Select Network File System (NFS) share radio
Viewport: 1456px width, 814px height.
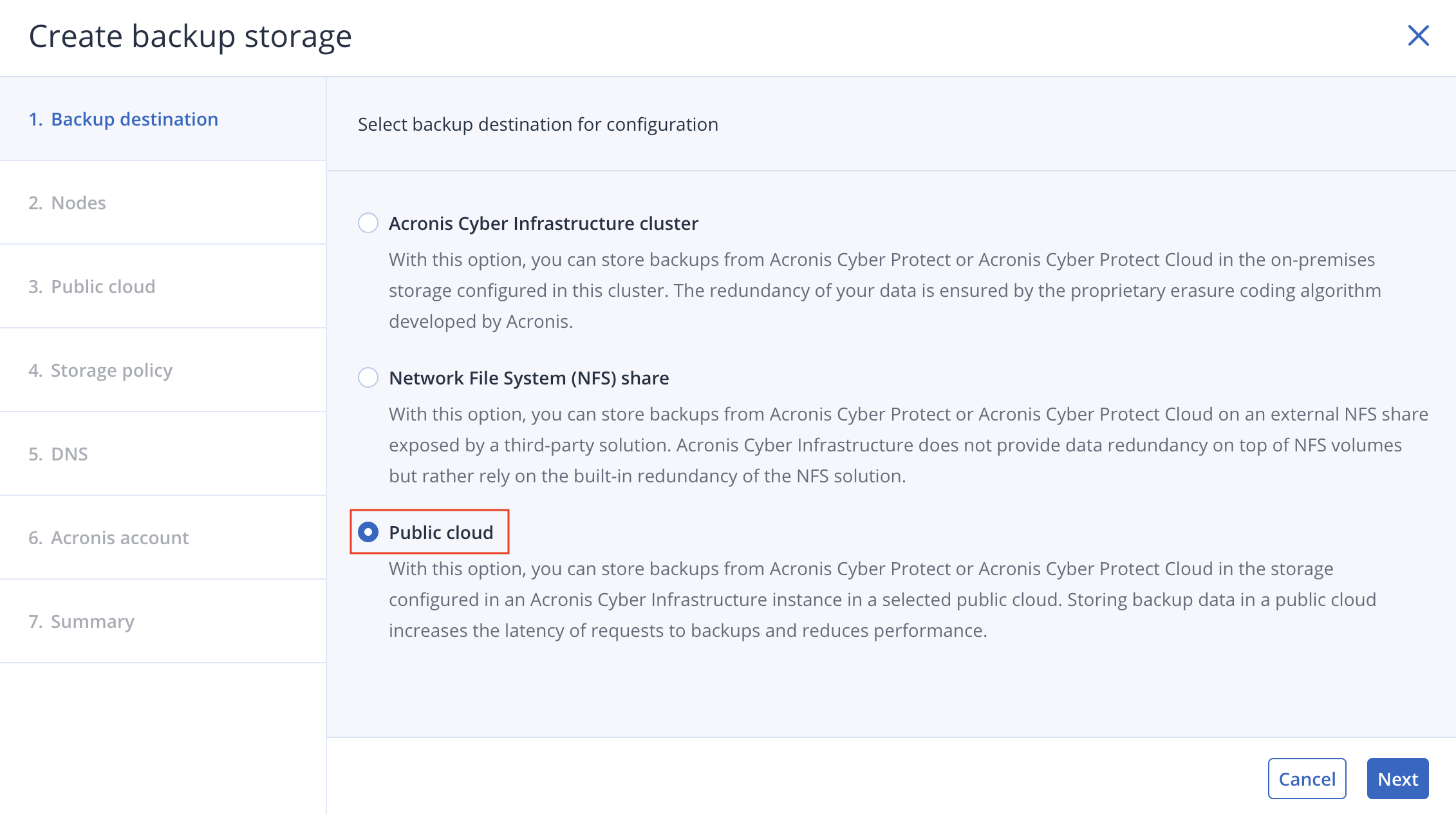(x=368, y=378)
